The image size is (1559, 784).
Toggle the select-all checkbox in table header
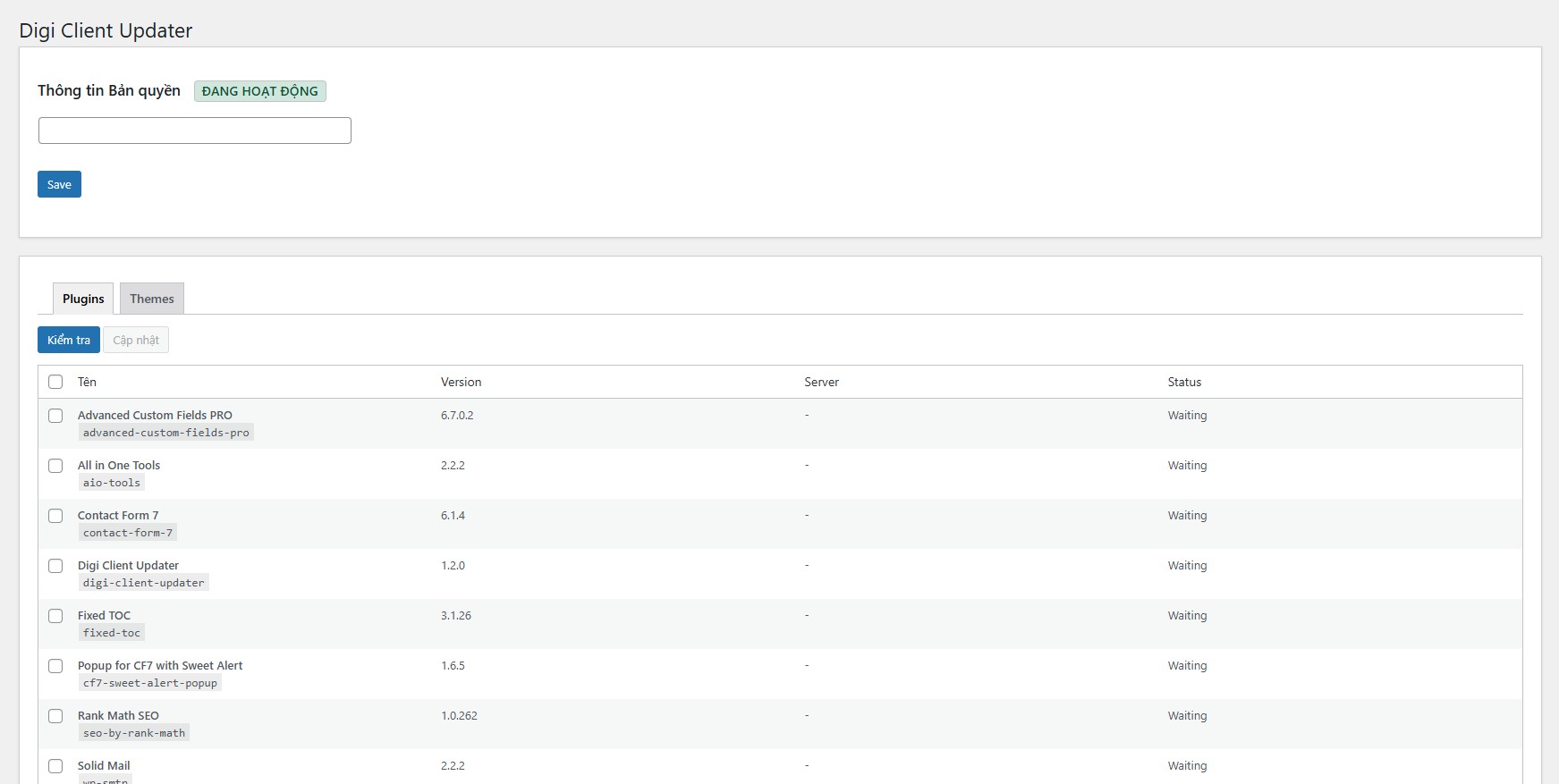point(55,382)
